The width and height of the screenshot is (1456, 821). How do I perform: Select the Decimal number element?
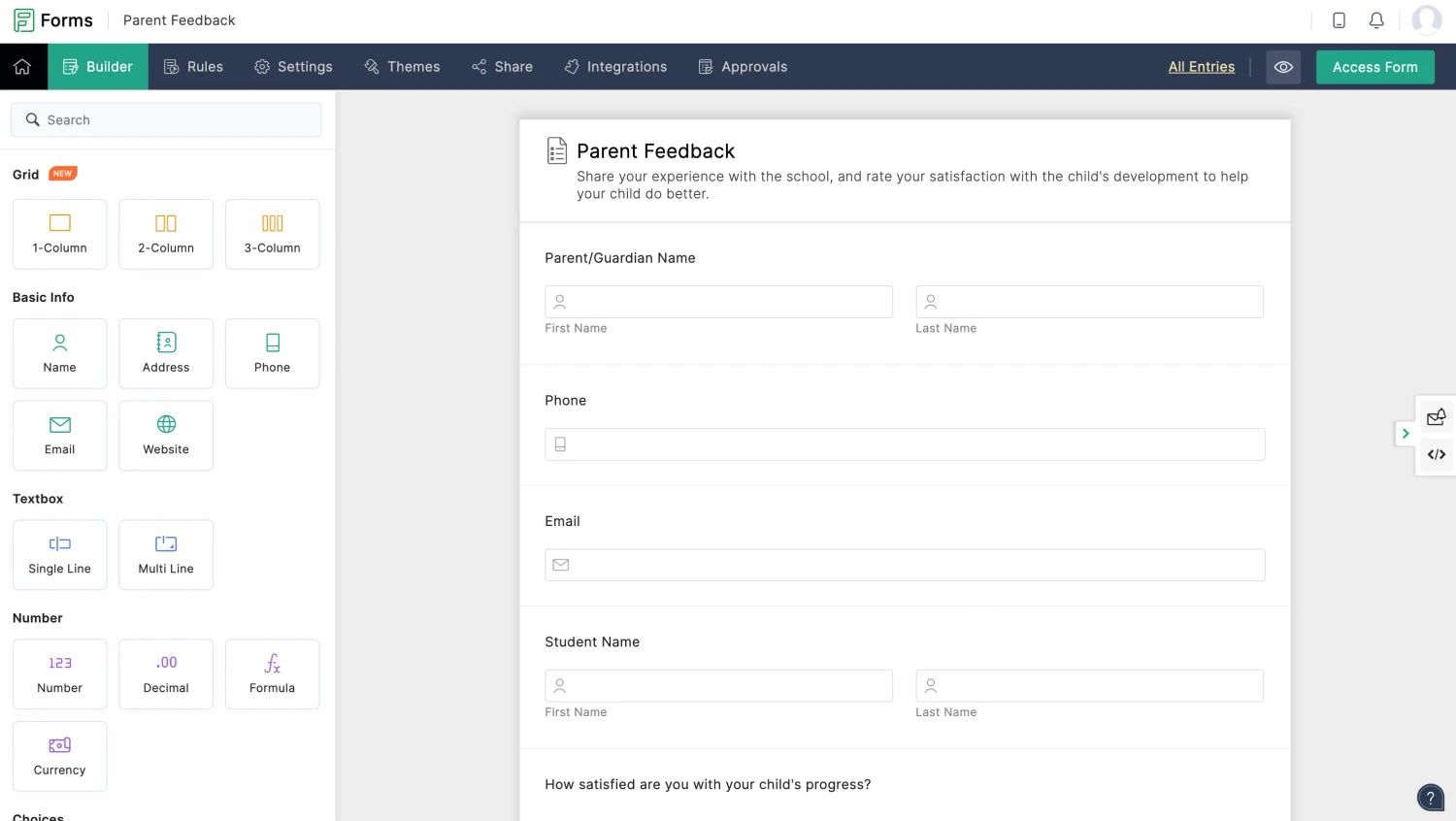coord(165,673)
